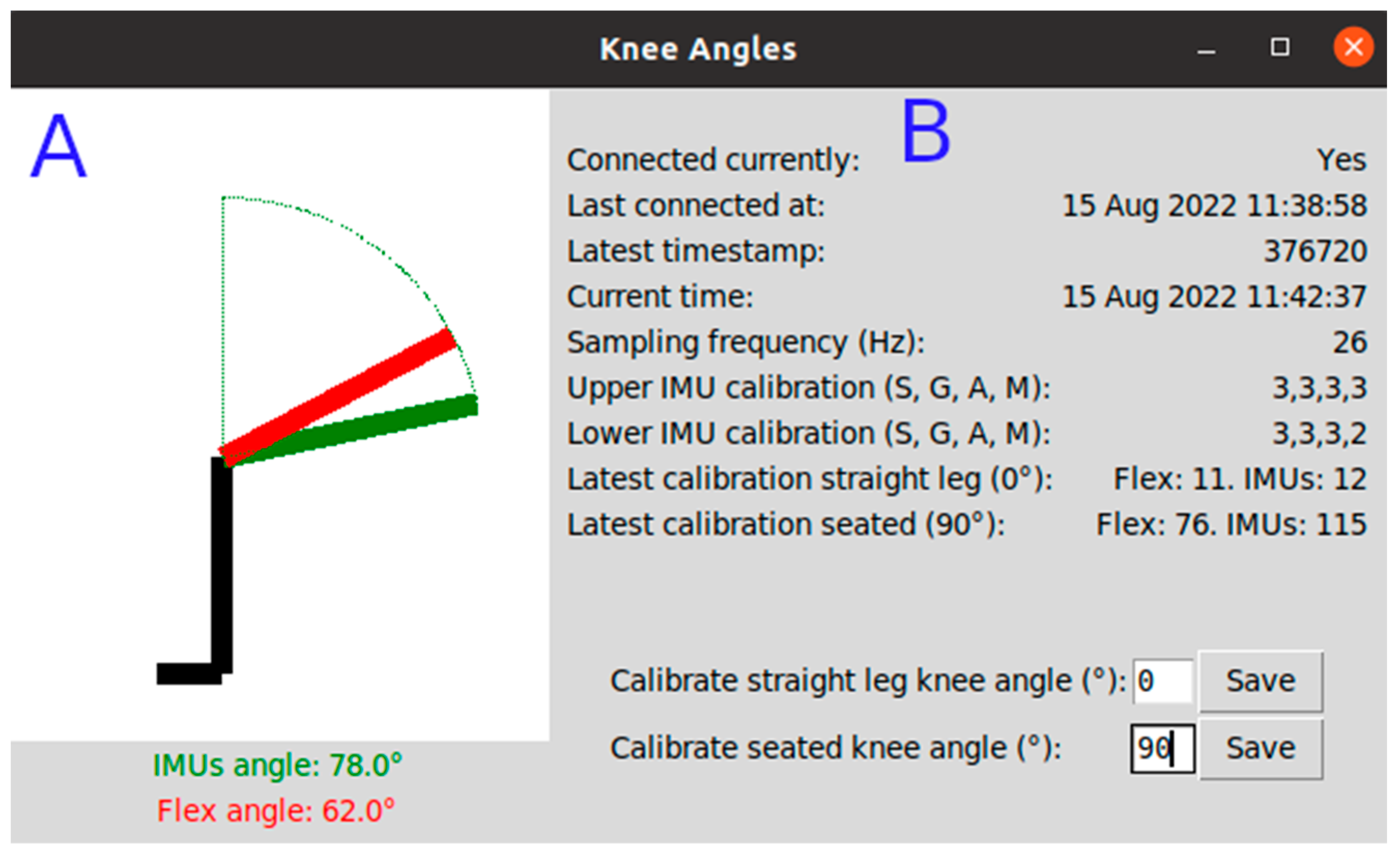Click the Sampling frequency value 26
1400x860 pixels.
(1349, 343)
